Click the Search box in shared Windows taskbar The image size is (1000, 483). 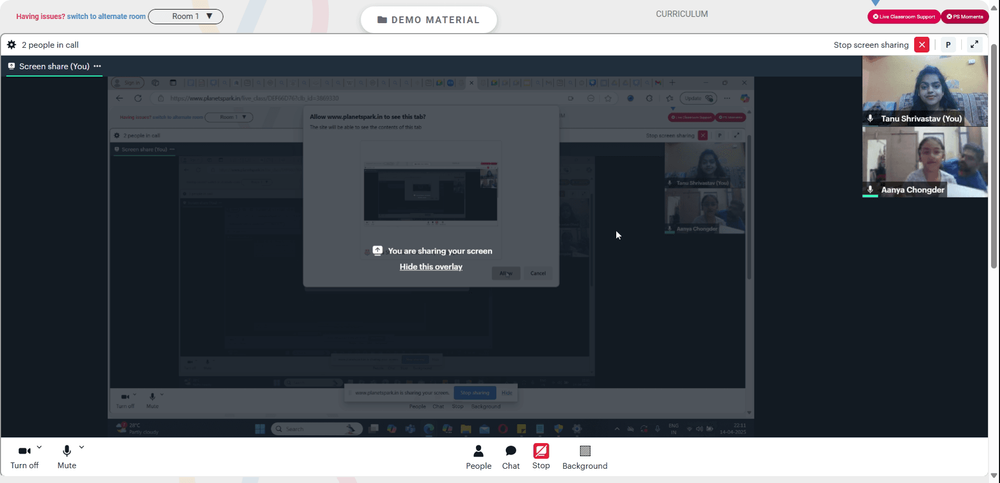pos(316,429)
